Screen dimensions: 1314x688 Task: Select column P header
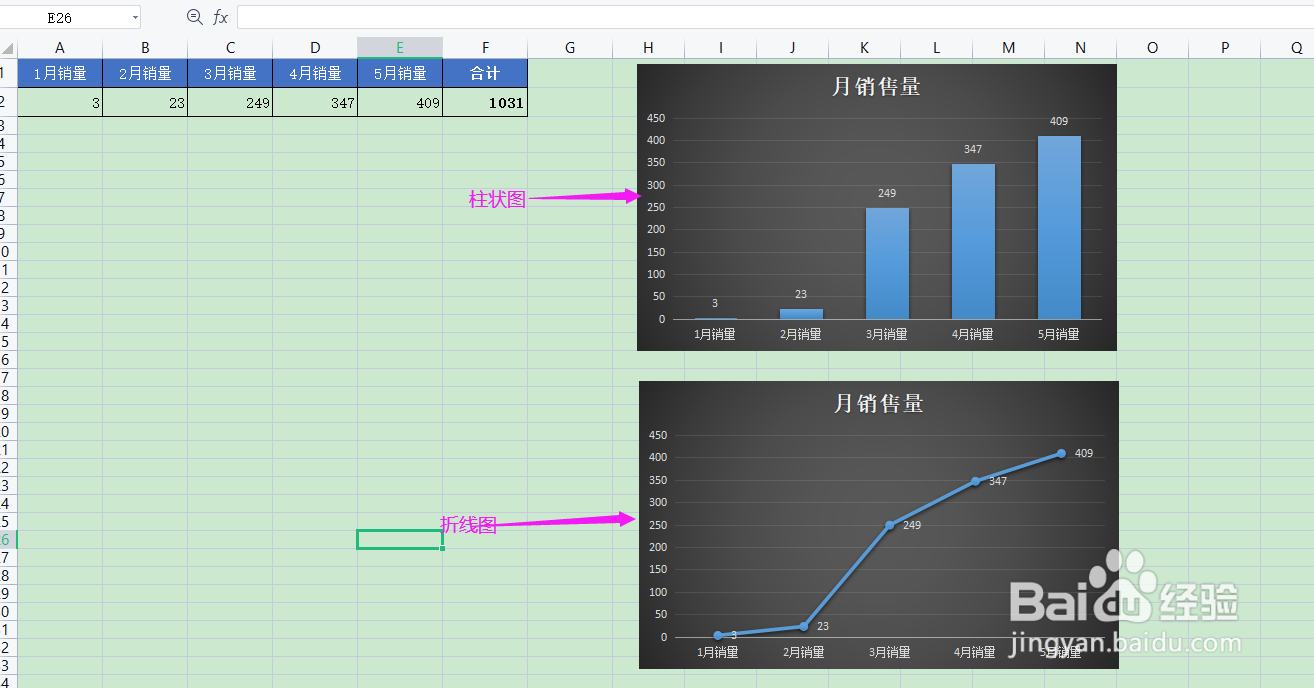[x=1224, y=48]
